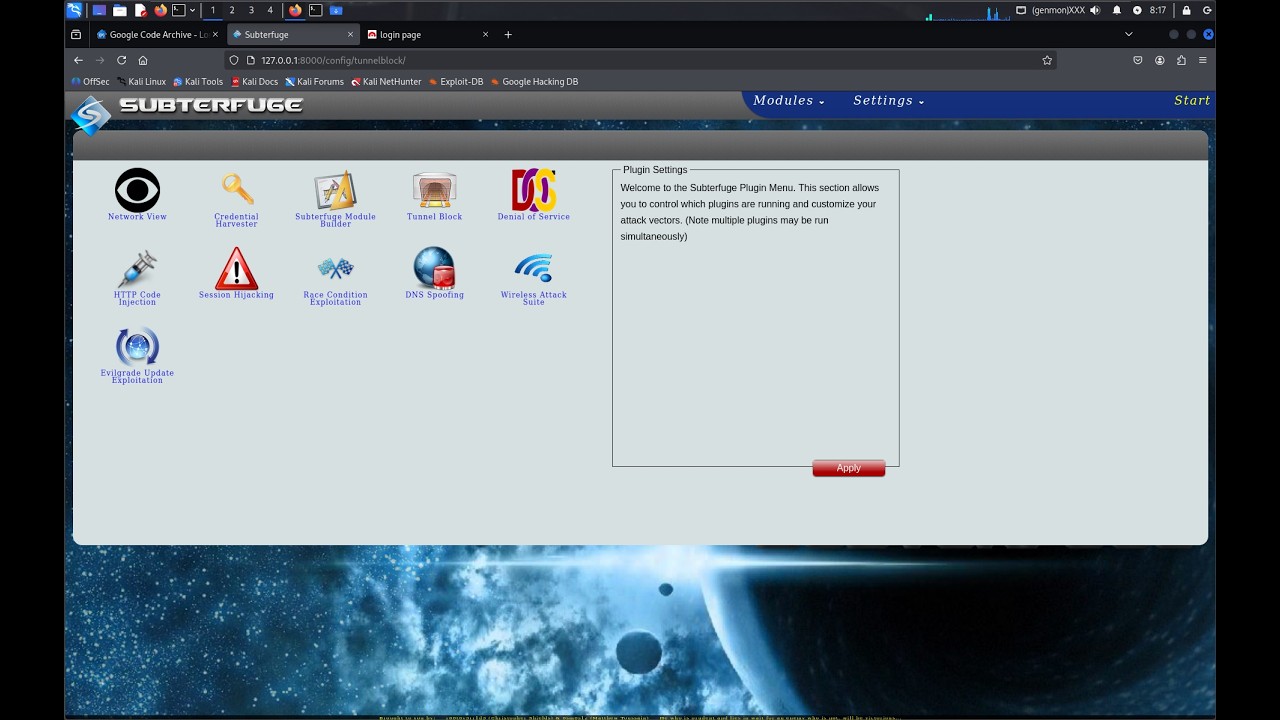Click the URL address bar field
This screenshot has width=1280, height=720.
[640, 60]
